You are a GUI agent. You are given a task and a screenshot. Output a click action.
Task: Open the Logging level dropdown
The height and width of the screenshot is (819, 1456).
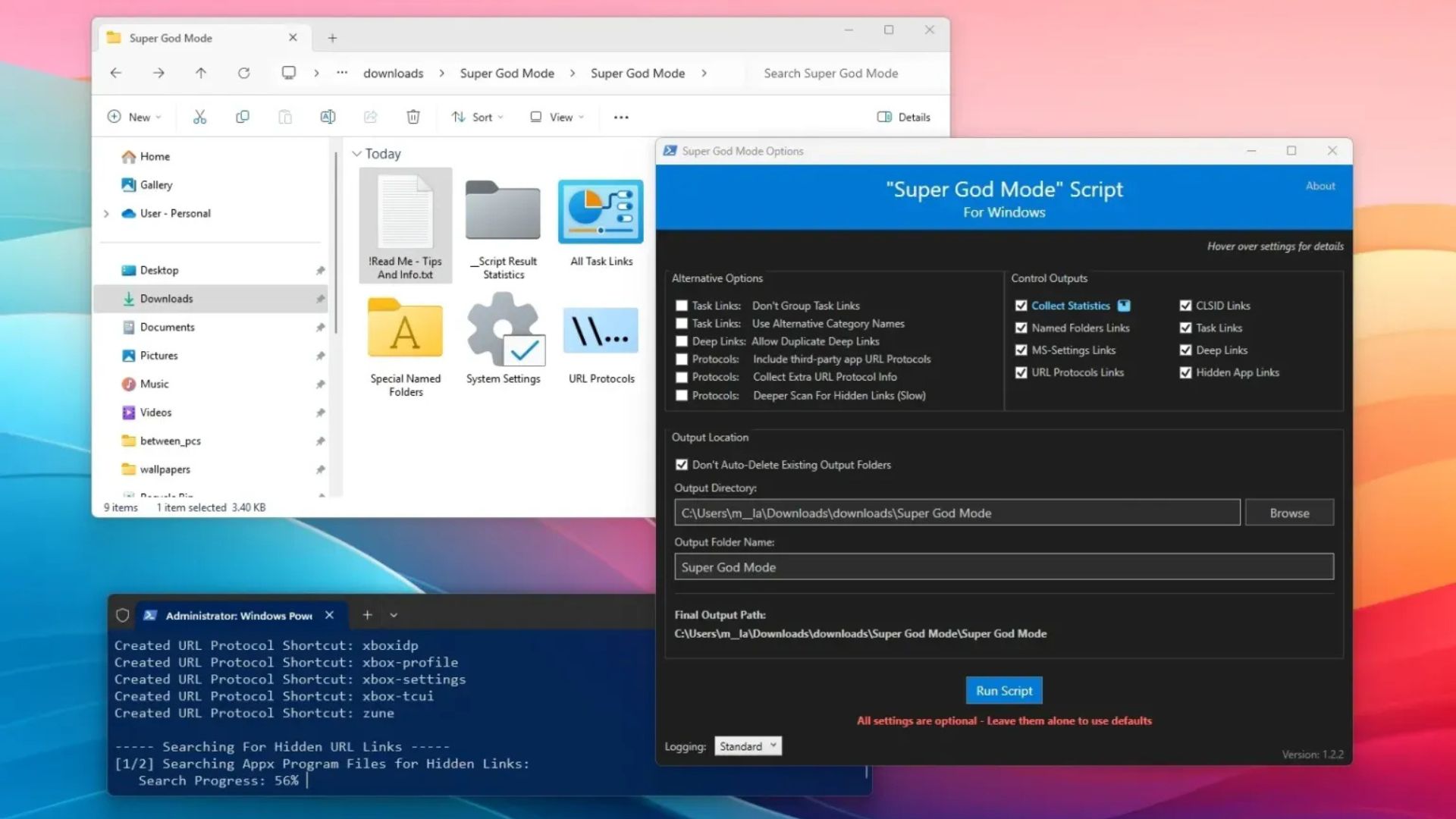pos(748,745)
